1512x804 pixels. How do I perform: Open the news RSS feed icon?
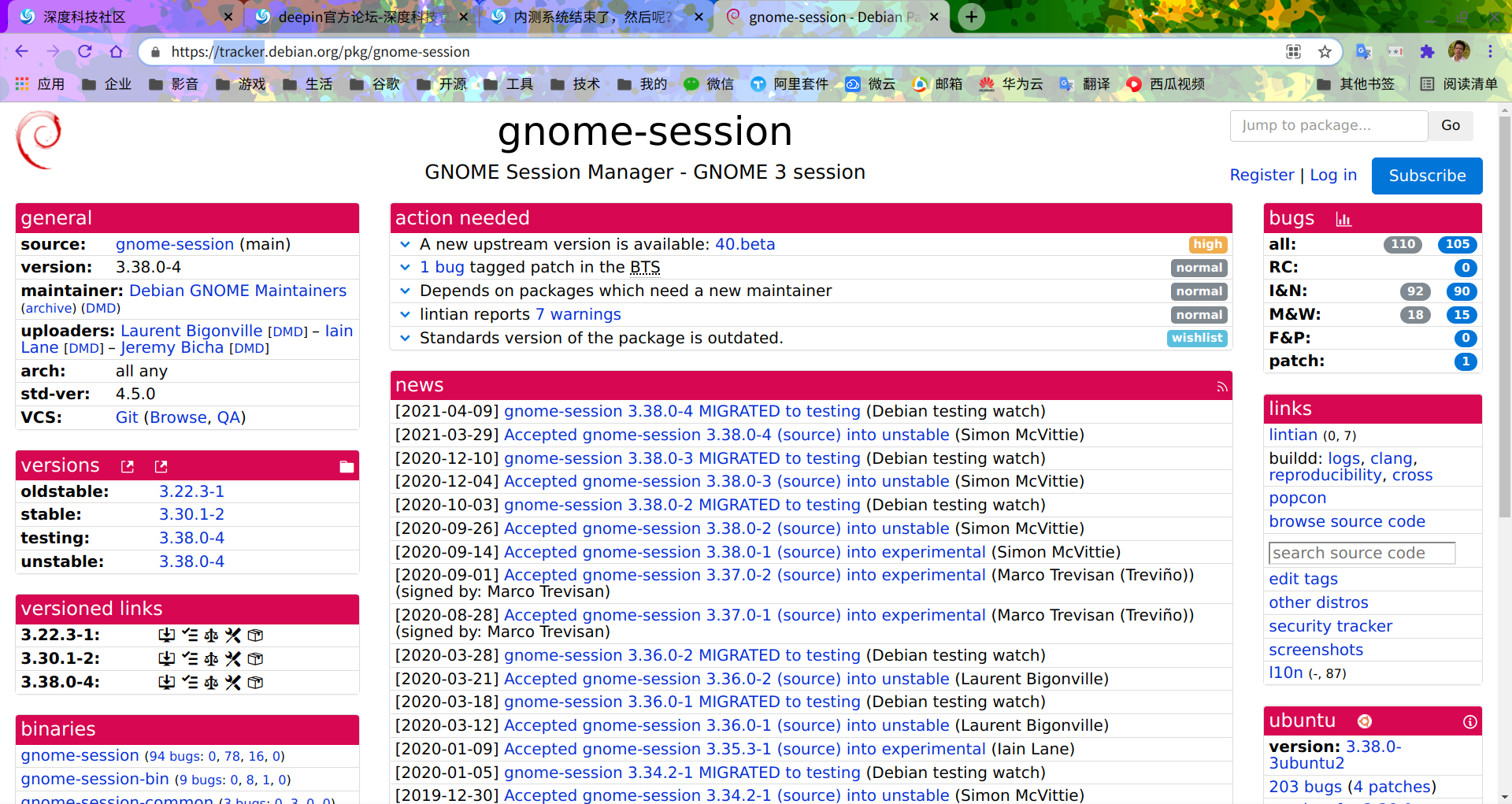tap(1221, 386)
